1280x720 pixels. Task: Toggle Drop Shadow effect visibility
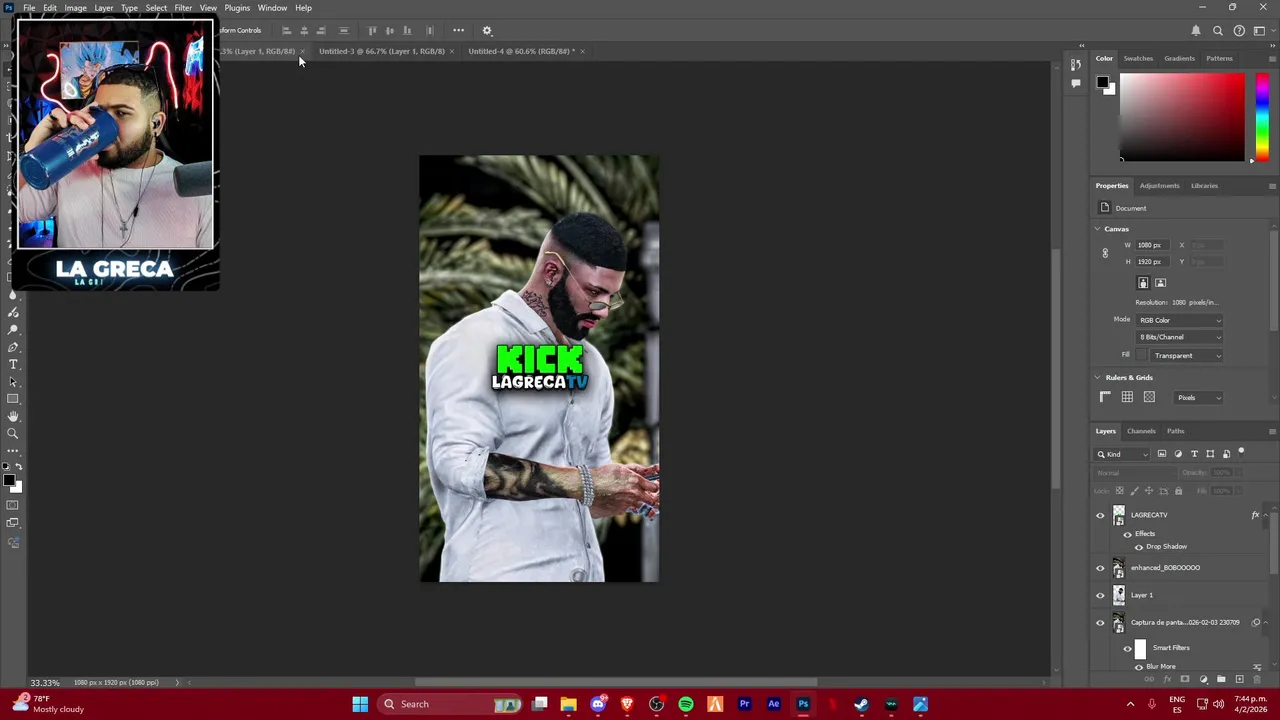click(x=1138, y=547)
